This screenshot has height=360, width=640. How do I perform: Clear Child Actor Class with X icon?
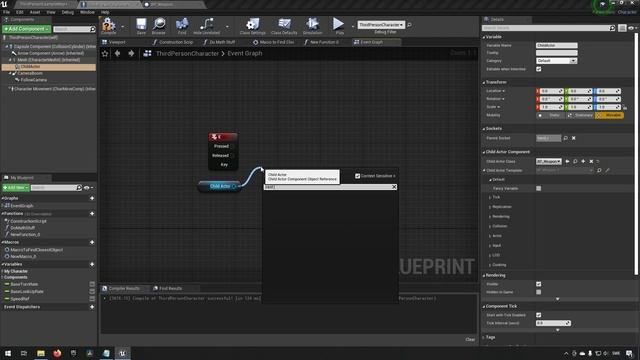coord(591,161)
